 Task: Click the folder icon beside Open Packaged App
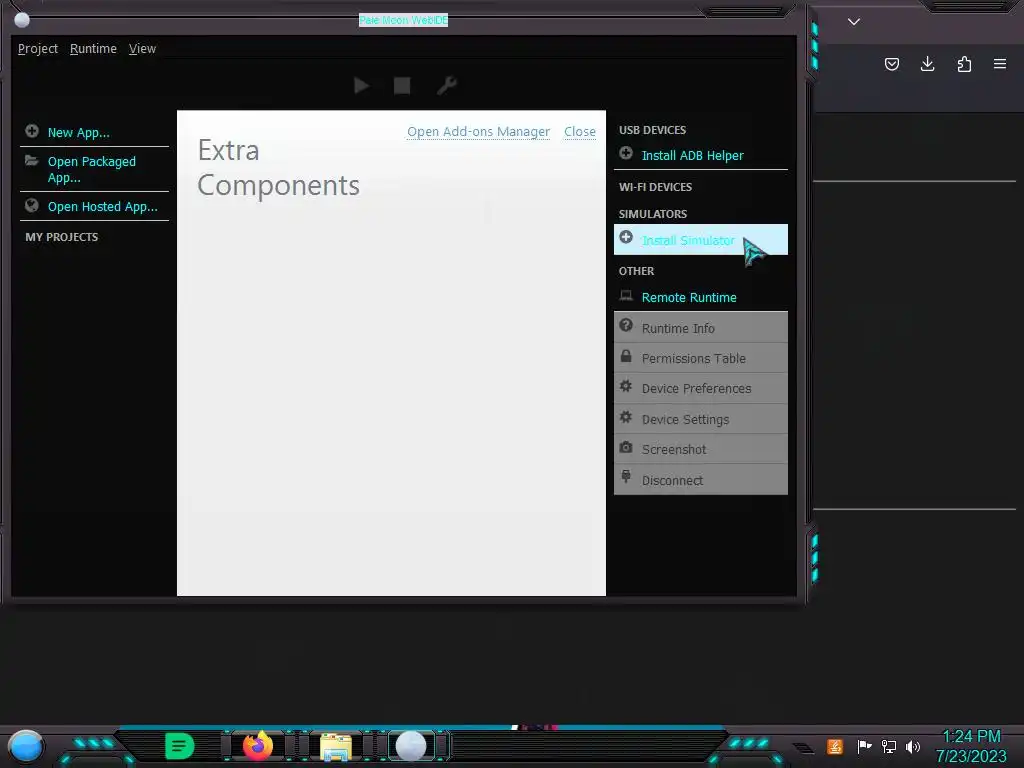[31, 161]
